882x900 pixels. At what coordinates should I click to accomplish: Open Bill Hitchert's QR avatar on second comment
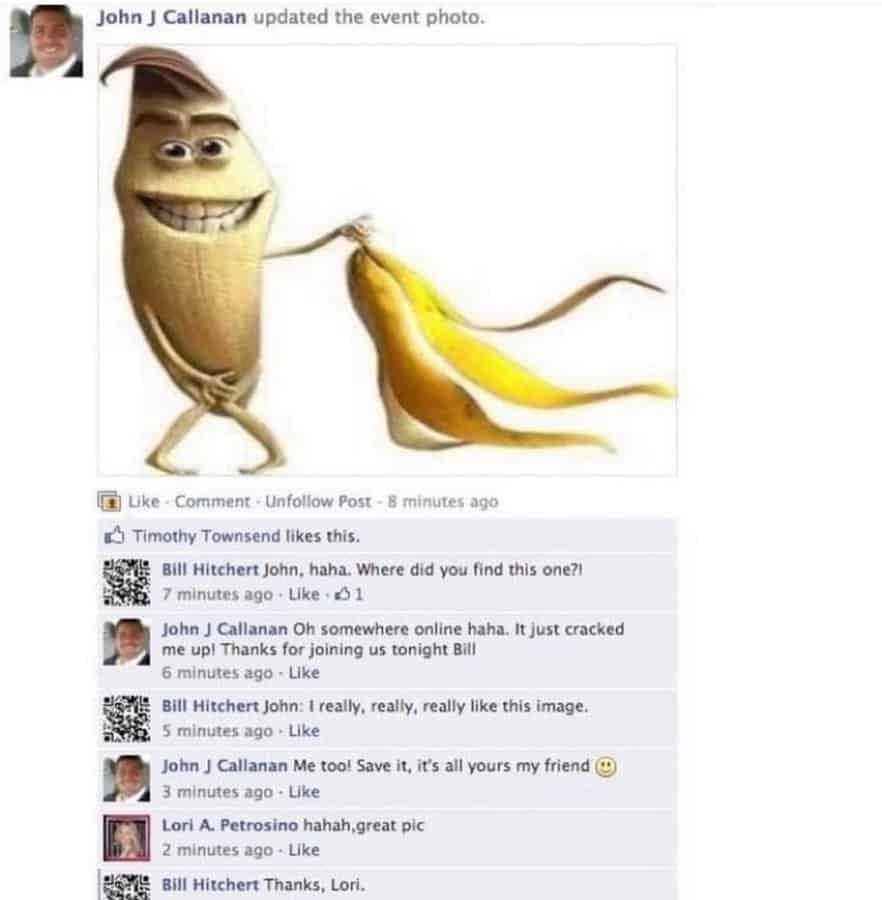pos(127,719)
